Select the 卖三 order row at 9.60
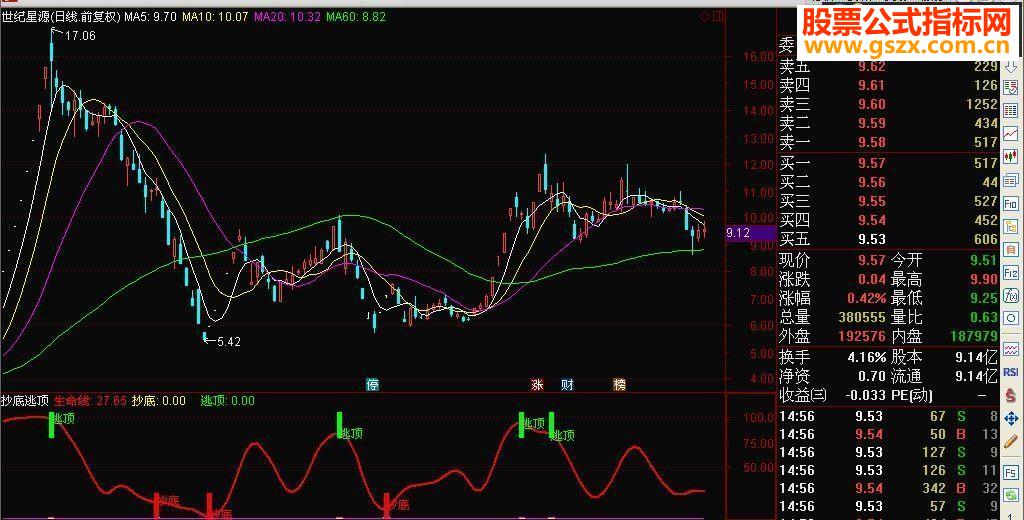The width and height of the screenshot is (1024, 520). [888, 105]
